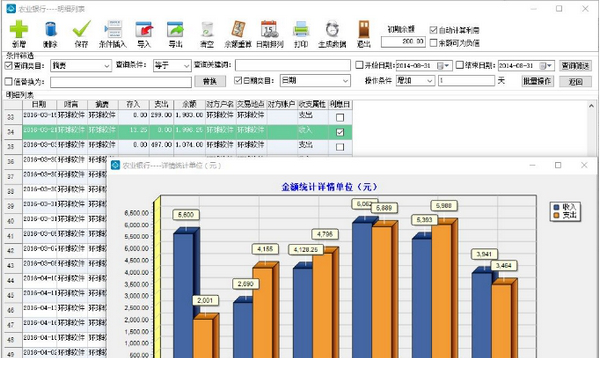Expand the end date dropdown arrow
This screenshot has height=372, width=600.
[x=549, y=66]
